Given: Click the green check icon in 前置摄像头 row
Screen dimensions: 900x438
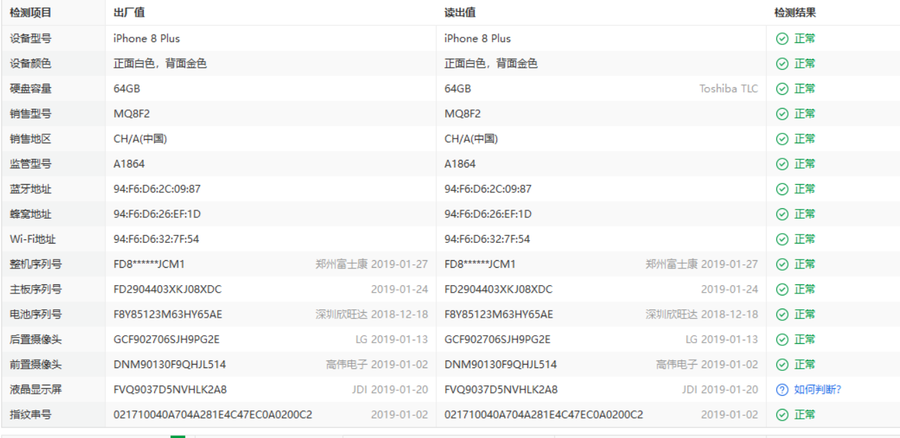Looking at the screenshot, I should point(782,365).
